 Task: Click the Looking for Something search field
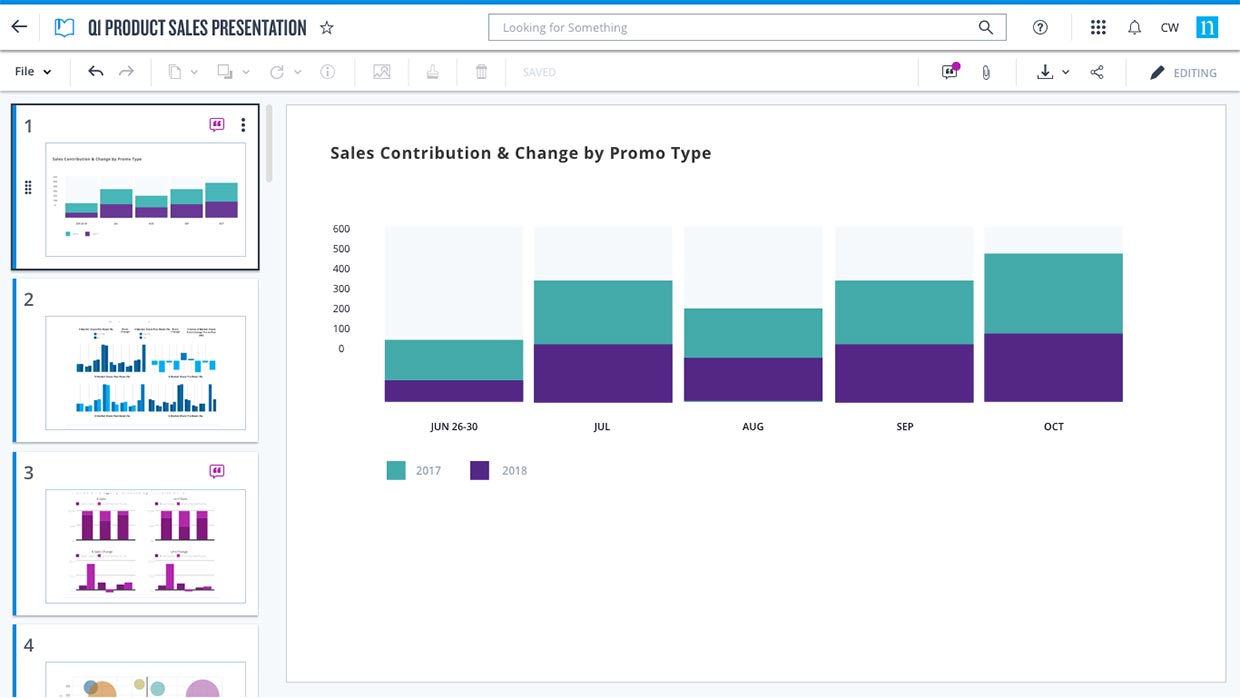tap(747, 28)
